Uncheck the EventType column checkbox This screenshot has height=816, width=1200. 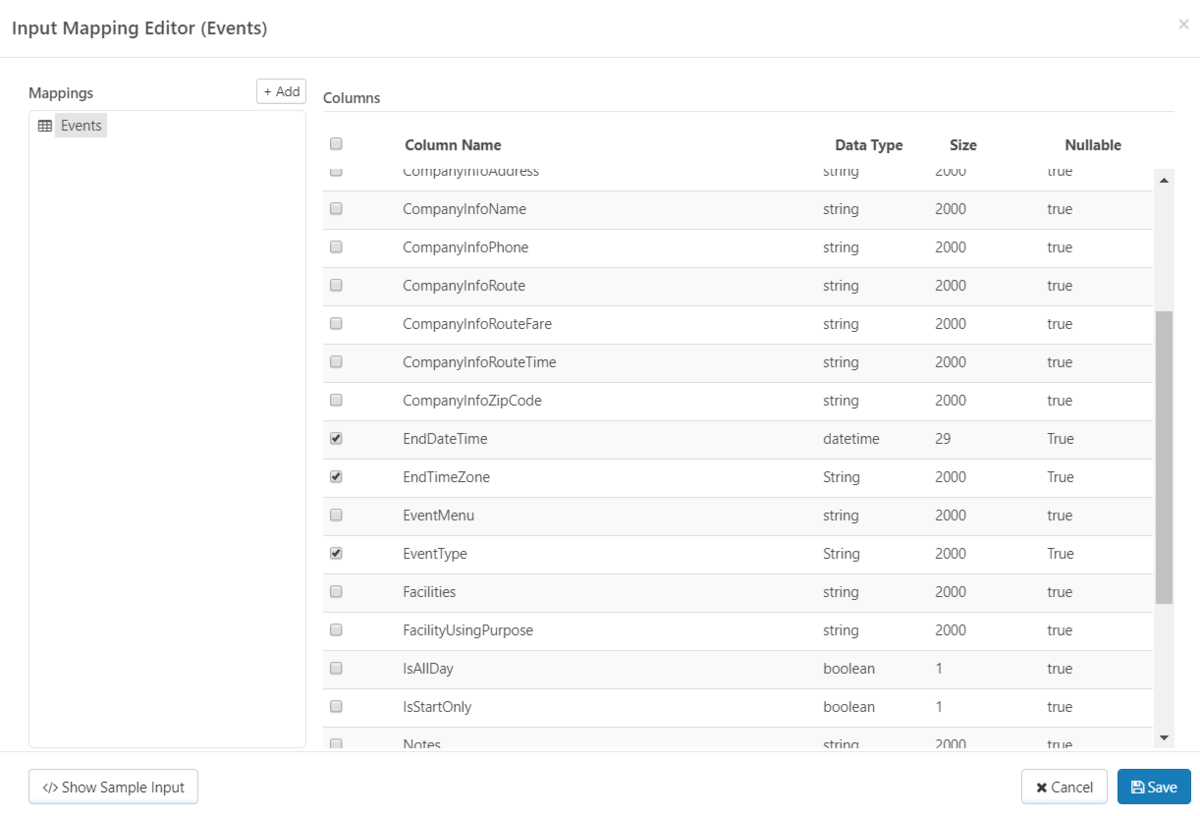(x=336, y=553)
